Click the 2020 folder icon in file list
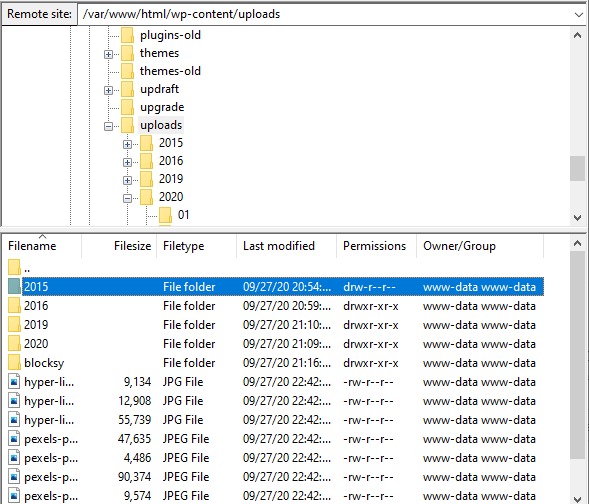 14,343
